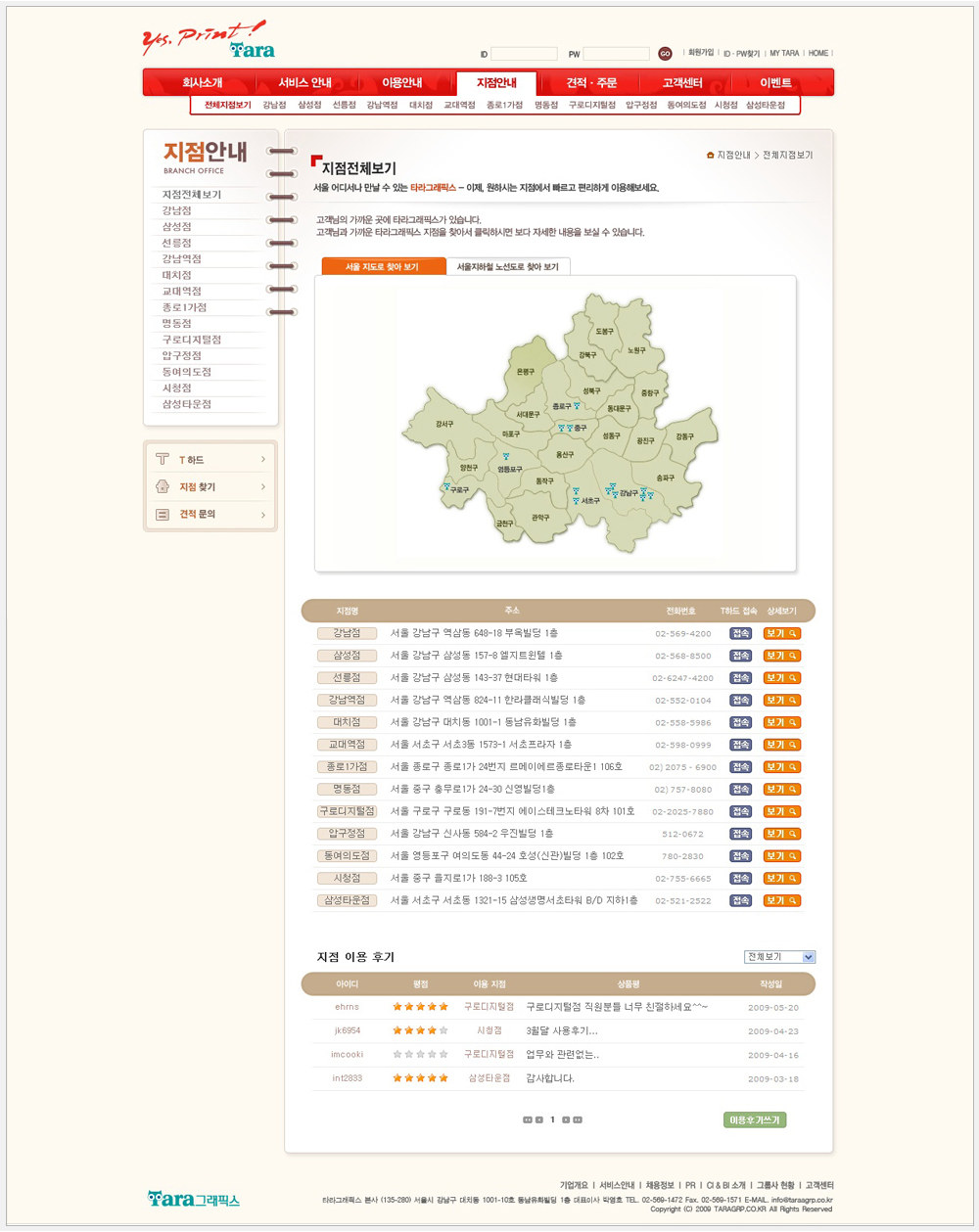
Task: Click the 견적 문의 sidebar icon
Action: click(x=163, y=514)
